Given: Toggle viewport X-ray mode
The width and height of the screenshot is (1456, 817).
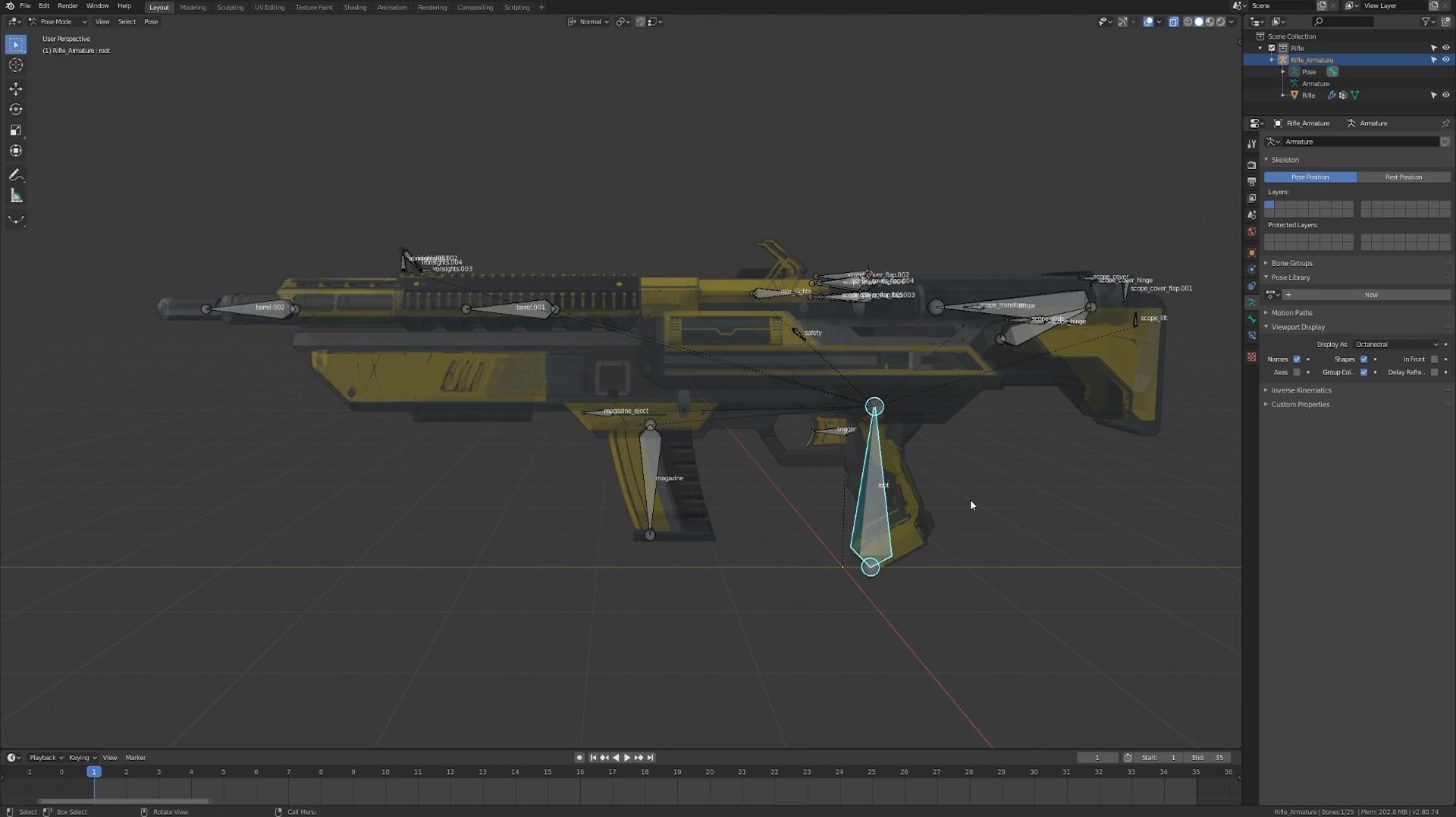Looking at the screenshot, I should (x=1173, y=22).
